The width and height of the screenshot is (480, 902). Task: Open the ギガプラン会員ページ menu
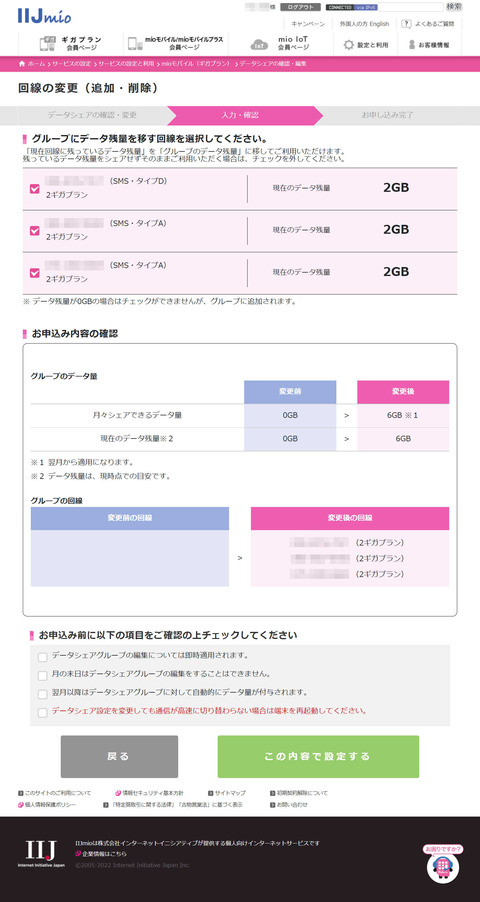pos(71,44)
